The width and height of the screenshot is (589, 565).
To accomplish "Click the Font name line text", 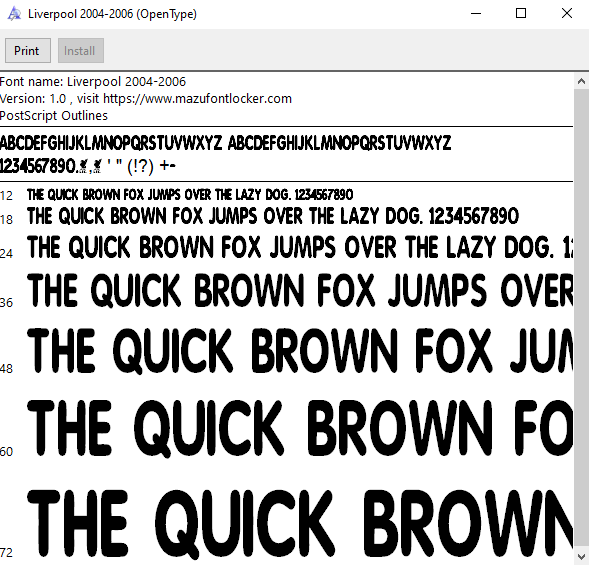I will (93, 82).
